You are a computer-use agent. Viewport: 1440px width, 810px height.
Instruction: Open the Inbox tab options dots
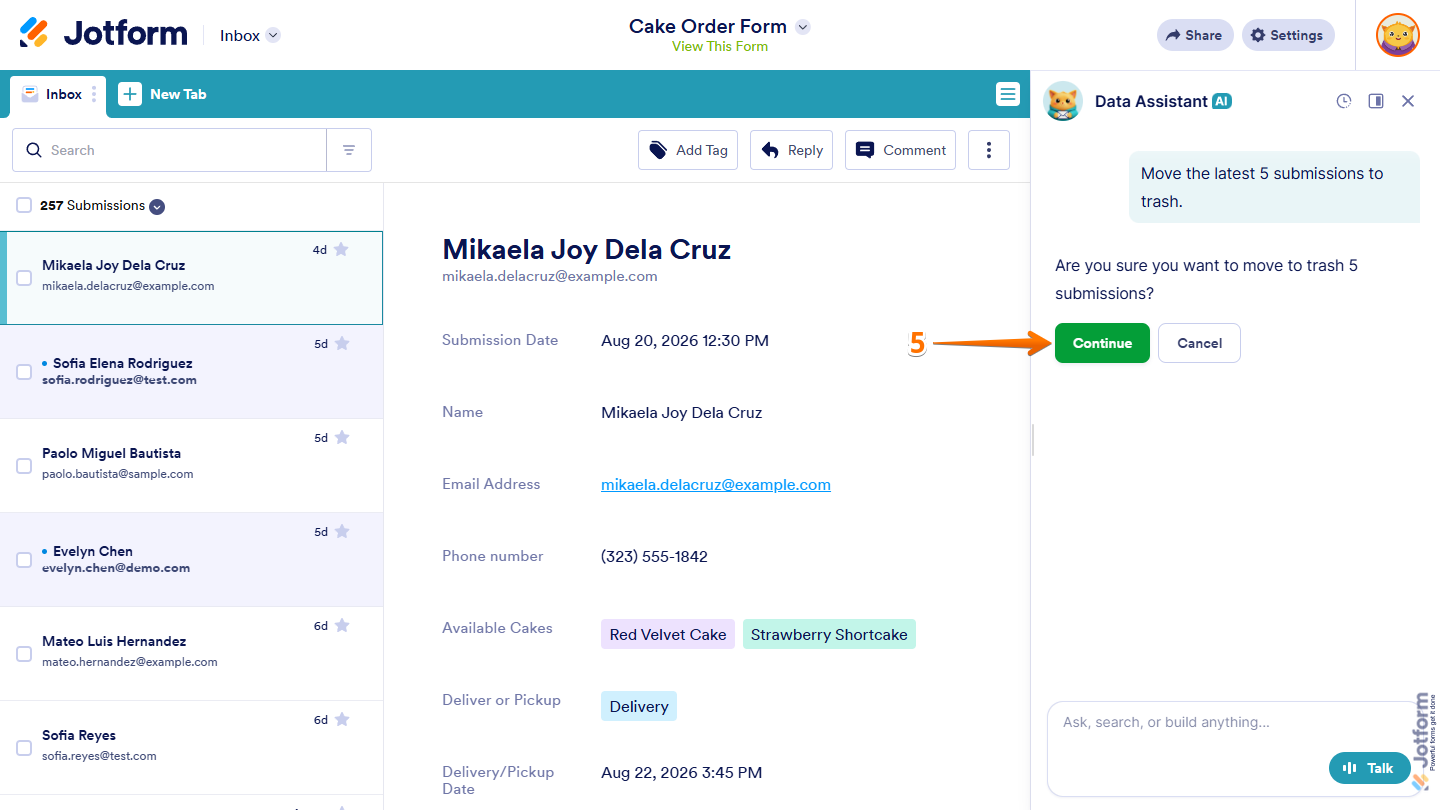point(94,94)
